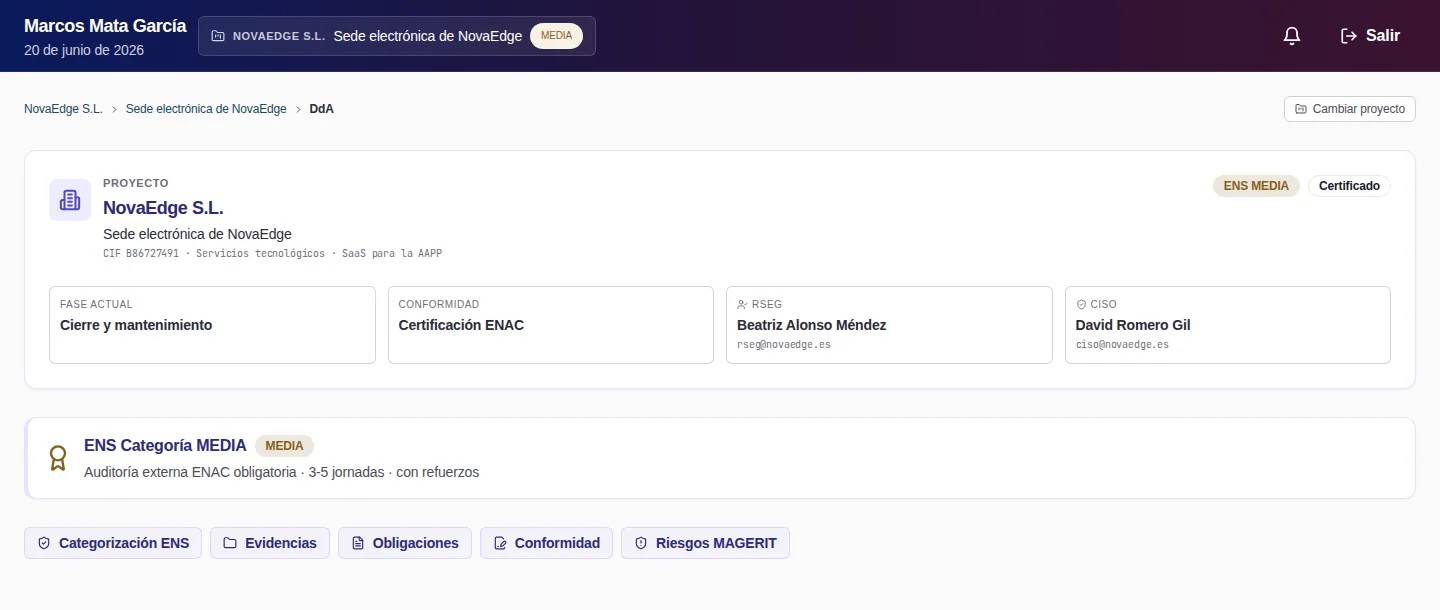1440x610 pixels.
Task: Click the CIF B86727491 details line
Action: [272, 254]
